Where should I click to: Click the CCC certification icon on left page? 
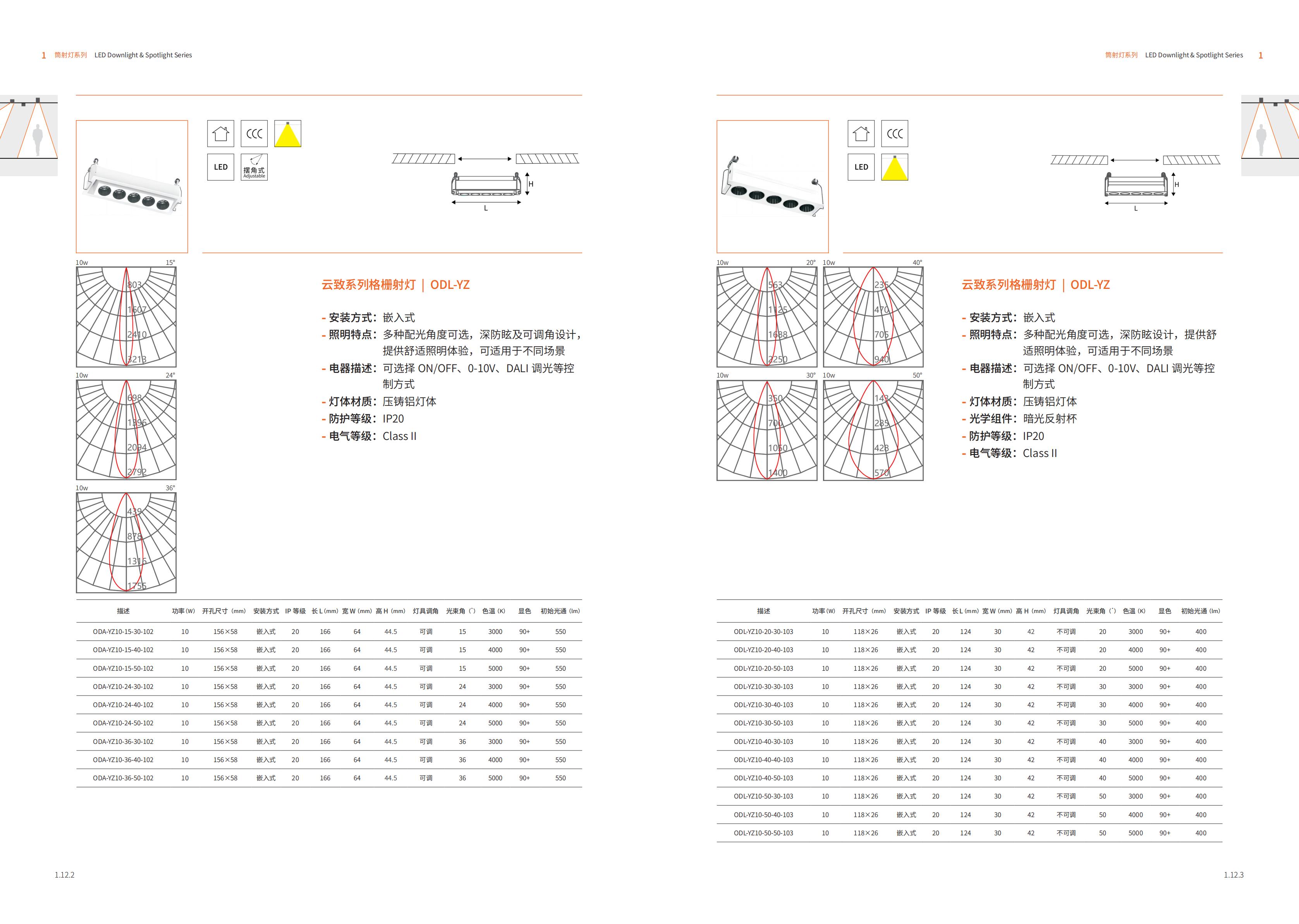click(254, 134)
